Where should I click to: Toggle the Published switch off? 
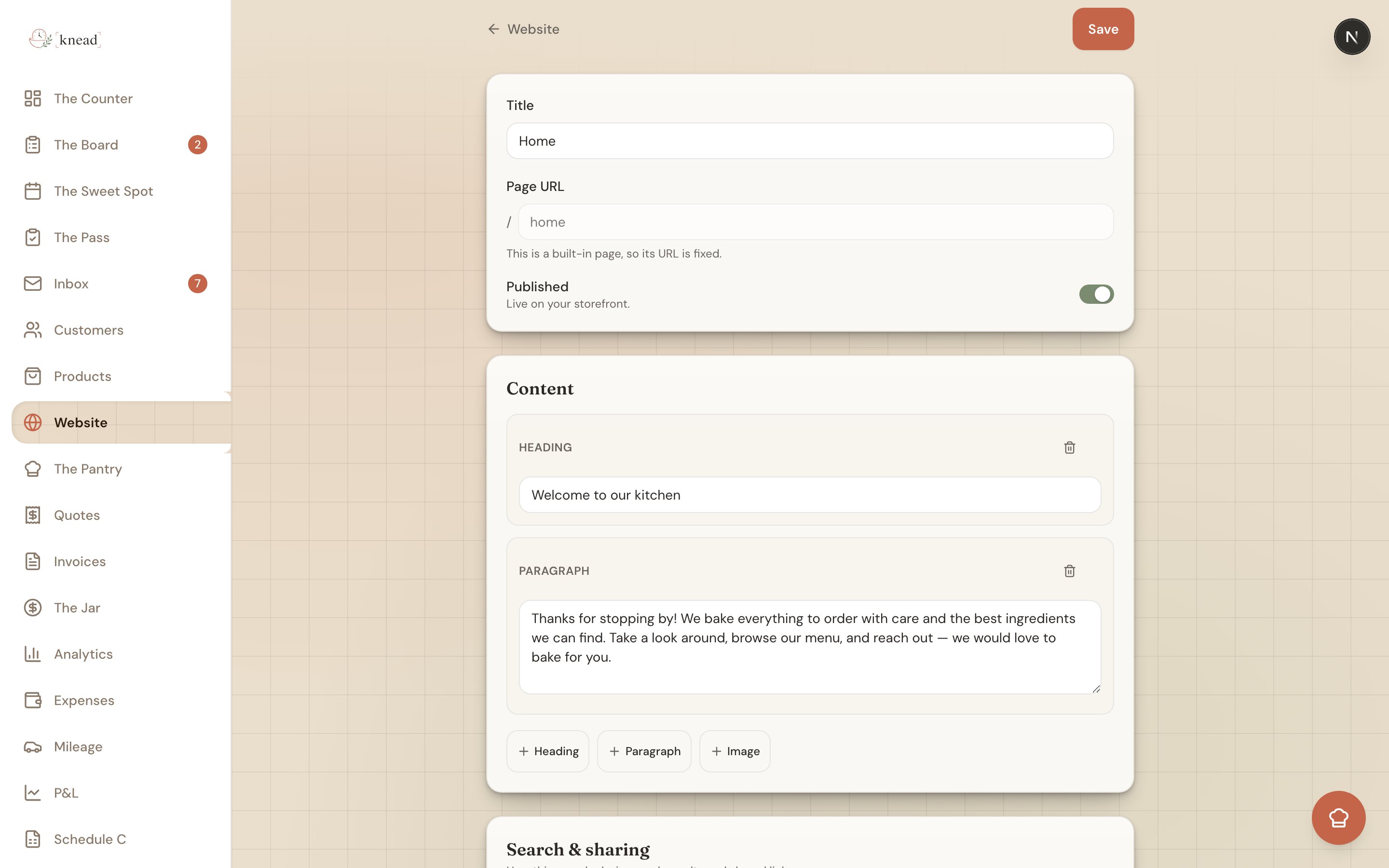point(1096,294)
